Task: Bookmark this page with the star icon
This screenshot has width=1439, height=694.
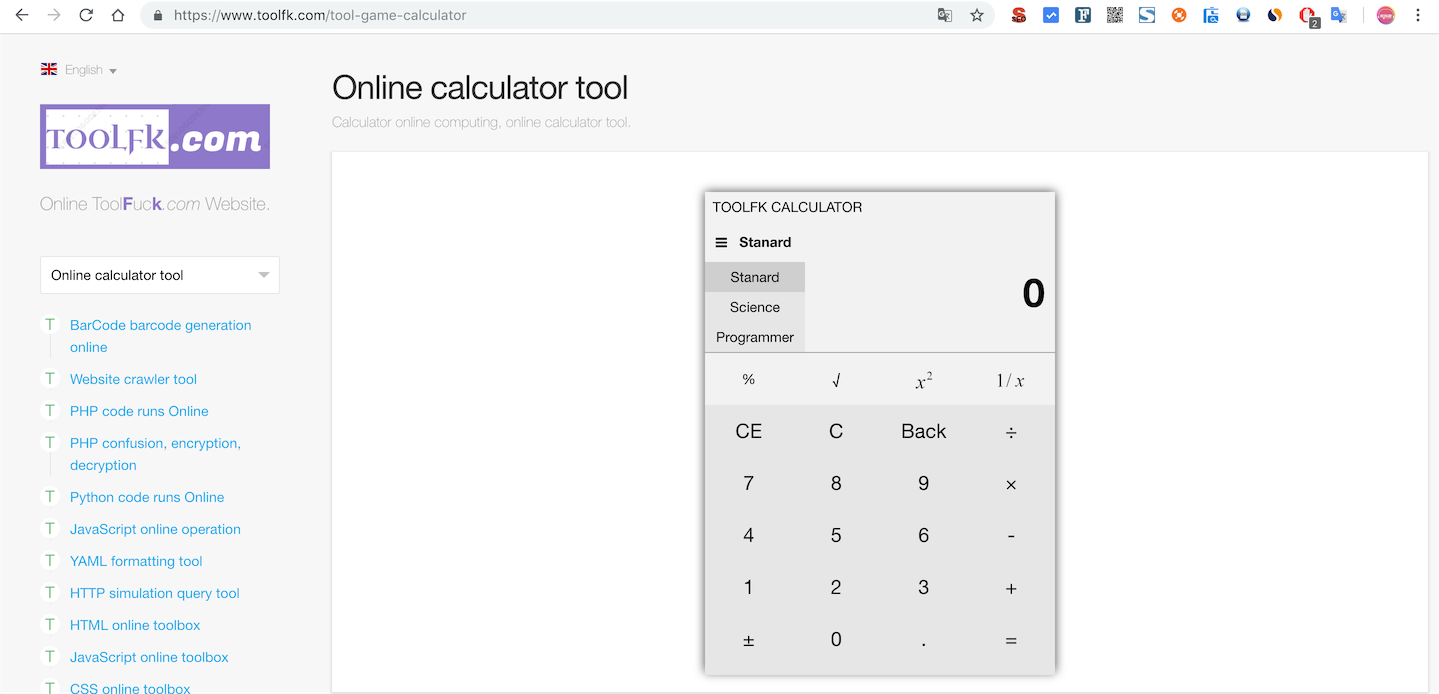Action: 977,15
